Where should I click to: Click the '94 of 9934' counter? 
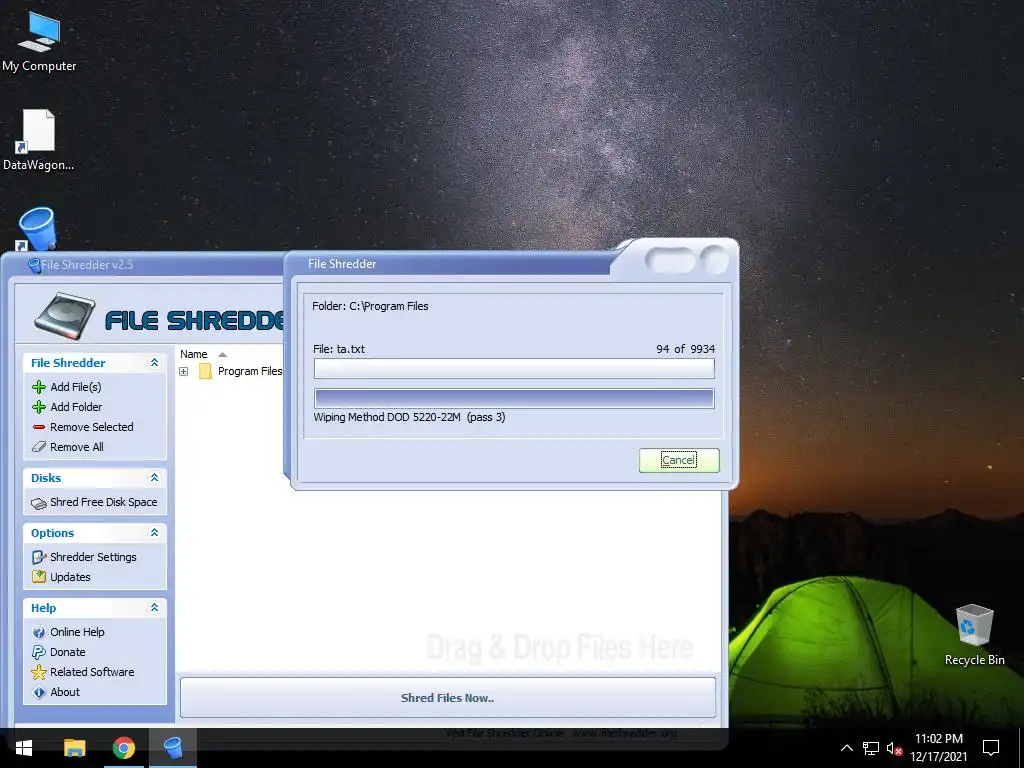(x=686, y=349)
